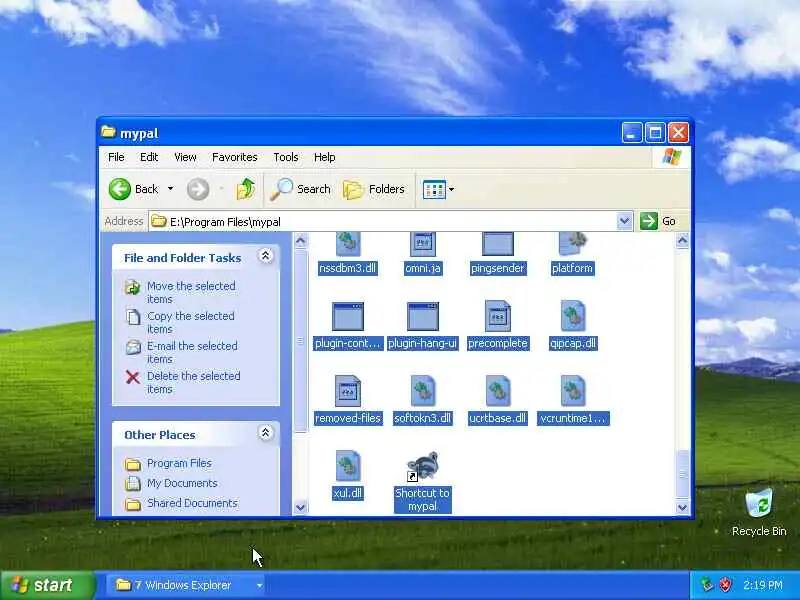Go to Program Files in Other Places
This screenshot has height=600, width=800.
click(x=179, y=463)
